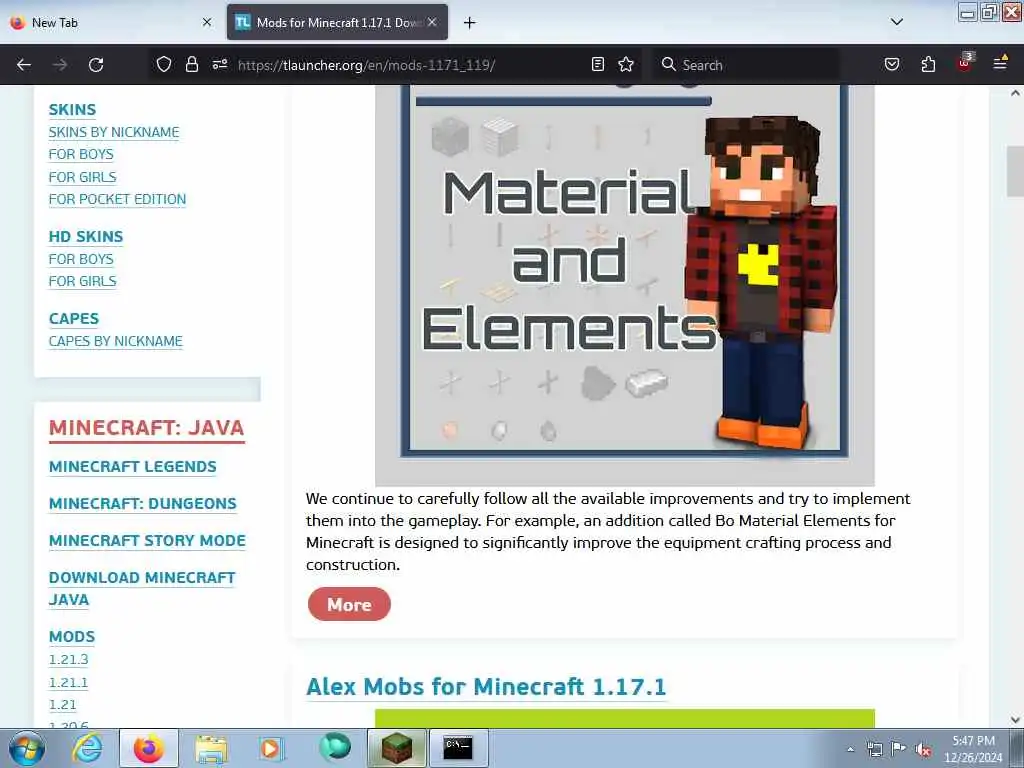Select mods version 1.21.1
The height and width of the screenshot is (768, 1024).
(x=68, y=682)
